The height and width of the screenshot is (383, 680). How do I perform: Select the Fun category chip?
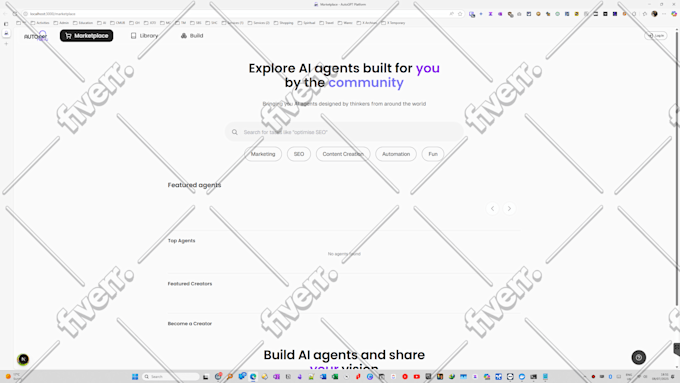pyautogui.click(x=433, y=154)
